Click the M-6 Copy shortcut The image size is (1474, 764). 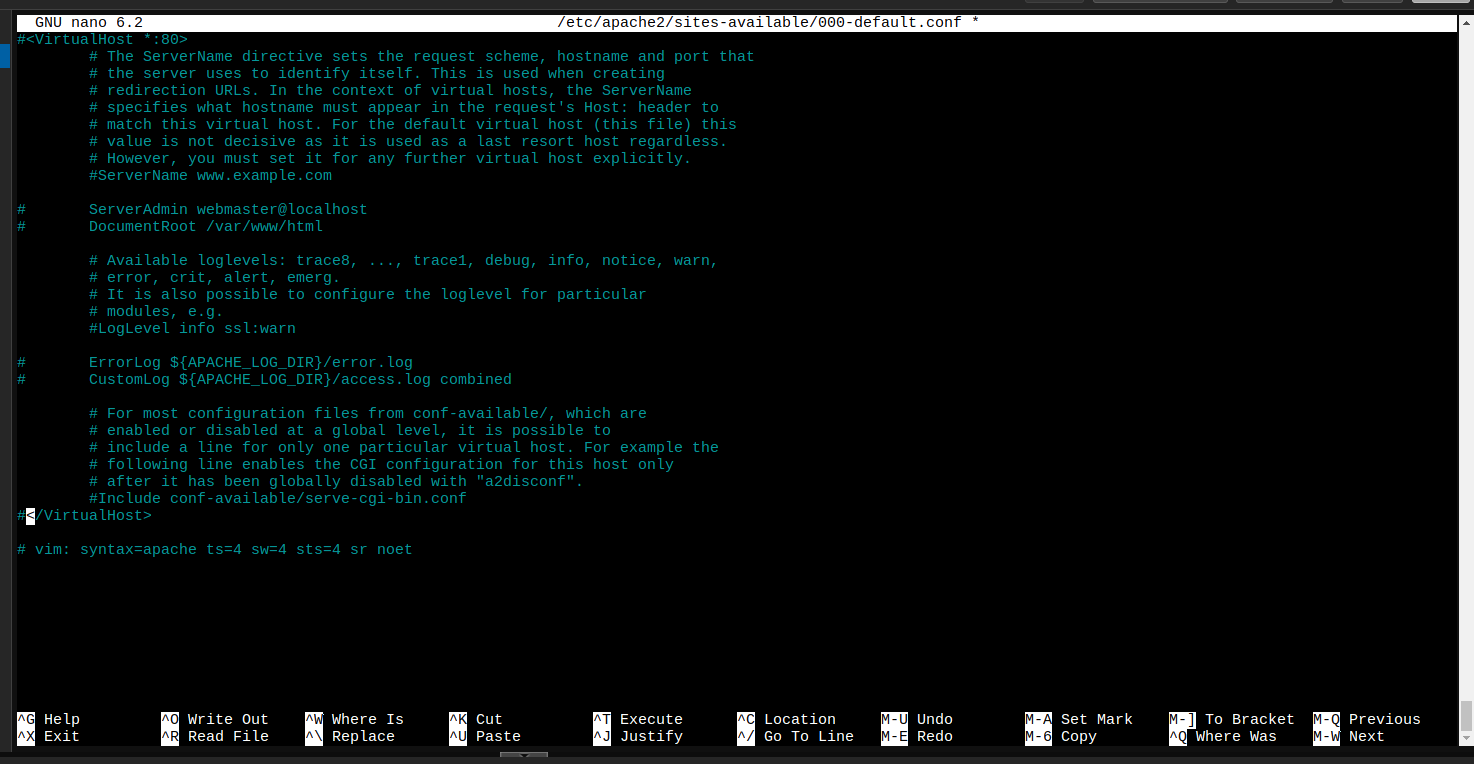(x=1061, y=736)
